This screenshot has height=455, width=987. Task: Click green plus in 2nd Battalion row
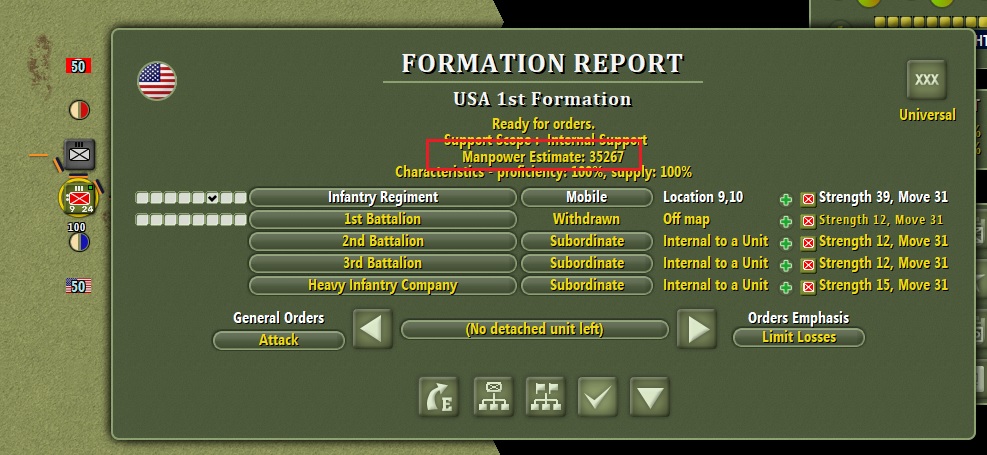point(786,243)
